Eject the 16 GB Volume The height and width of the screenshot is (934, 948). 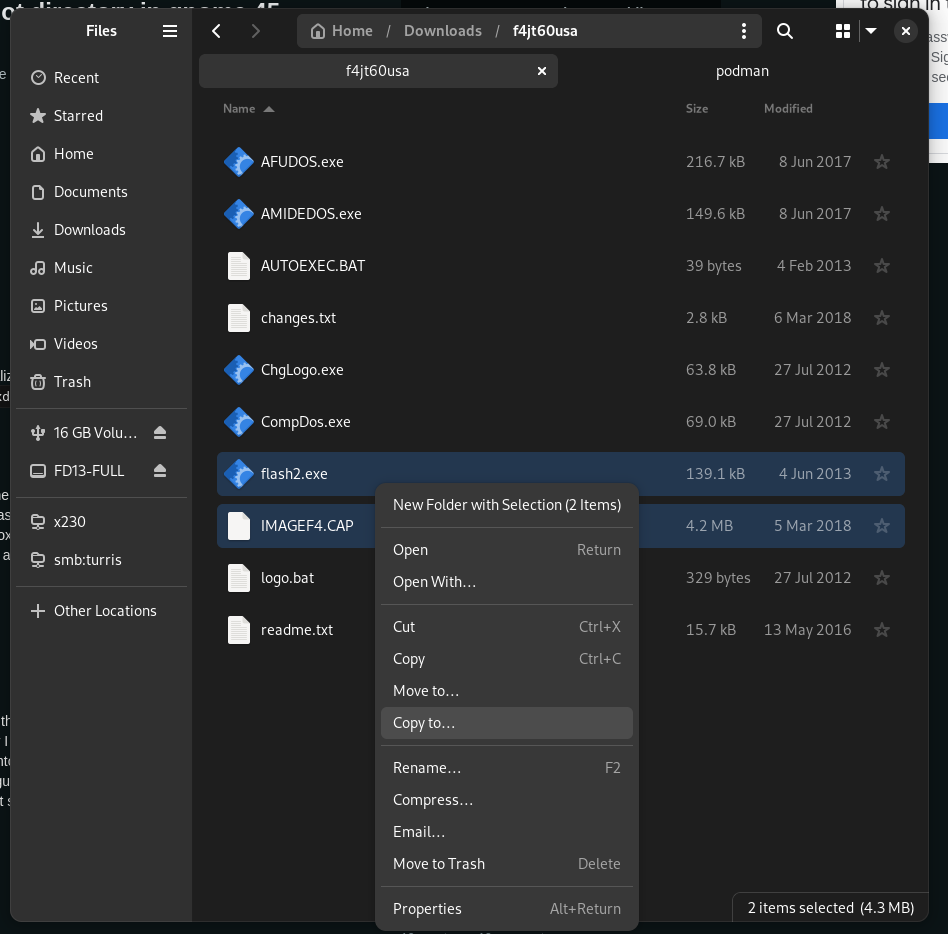pyautogui.click(x=160, y=433)
